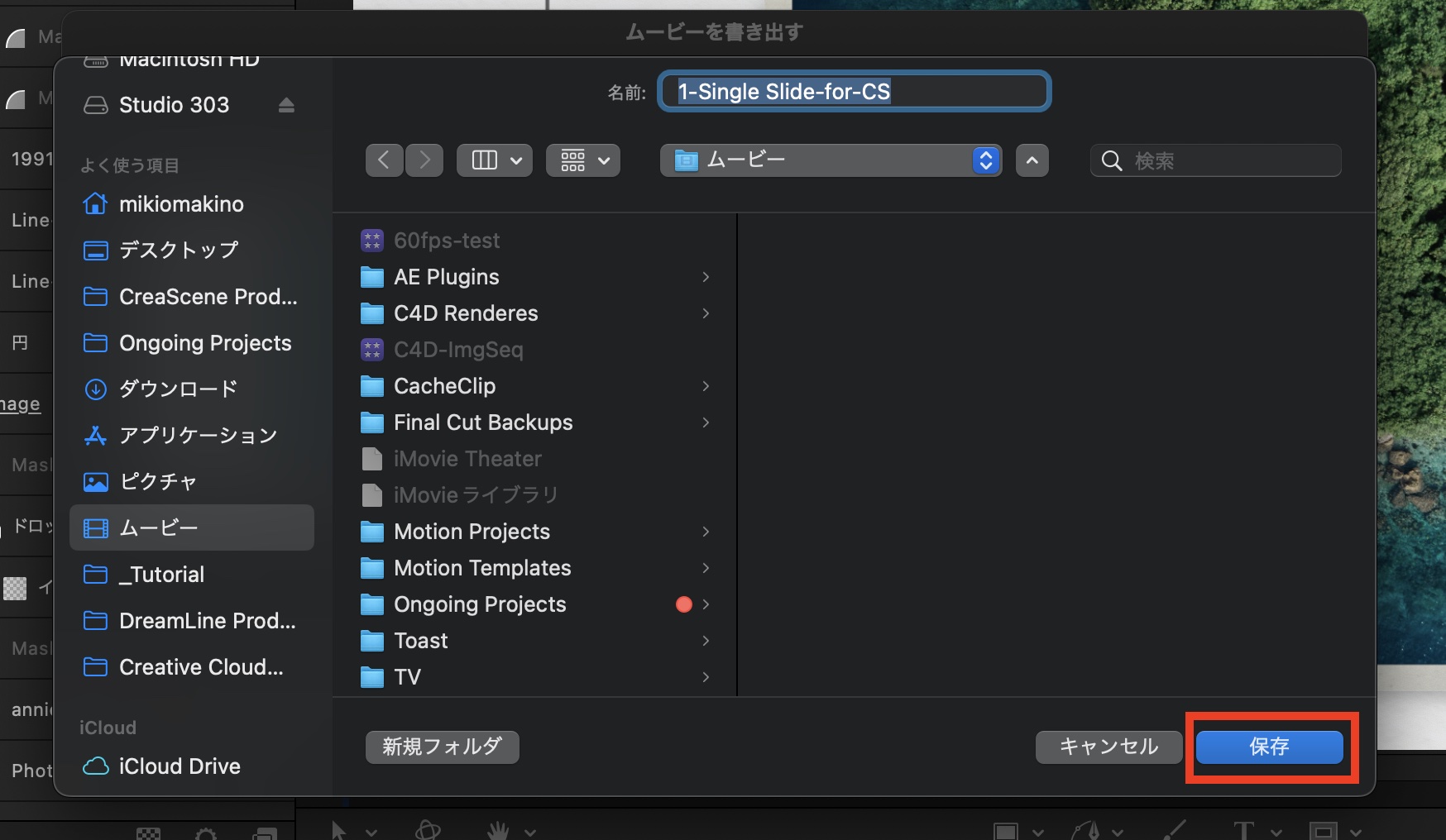
Task: Open the item grouping dropdown
Action: [583, 160]
